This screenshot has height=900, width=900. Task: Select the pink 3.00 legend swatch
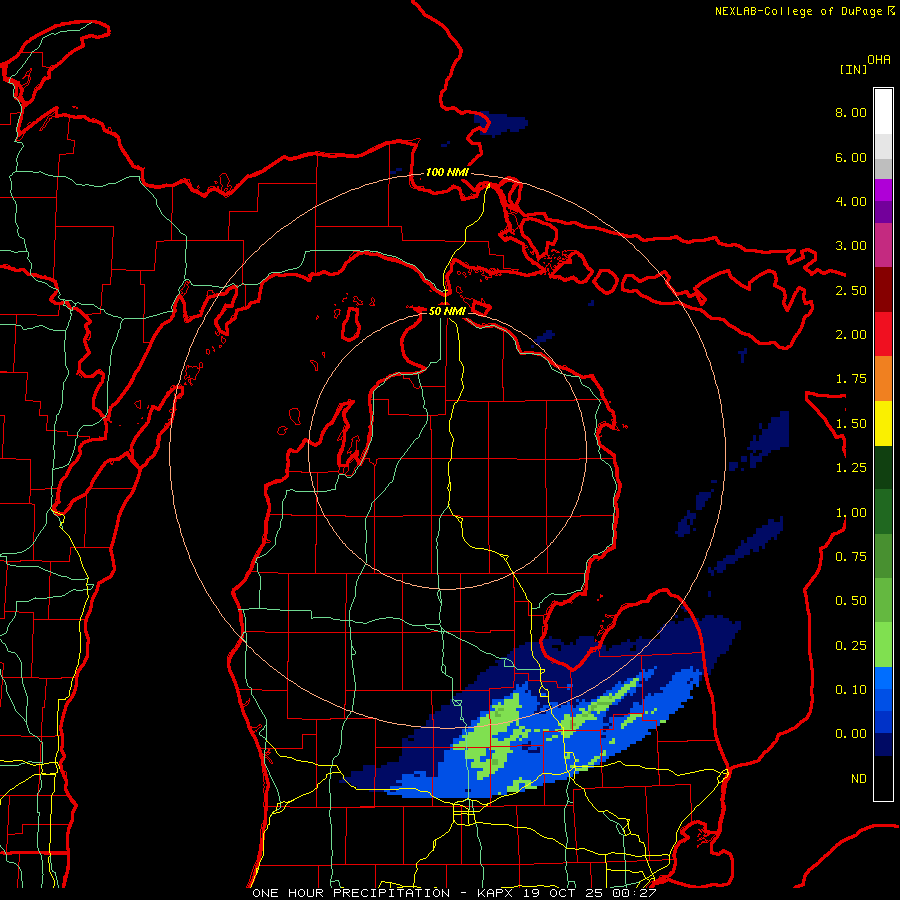(x=883, y=245)
